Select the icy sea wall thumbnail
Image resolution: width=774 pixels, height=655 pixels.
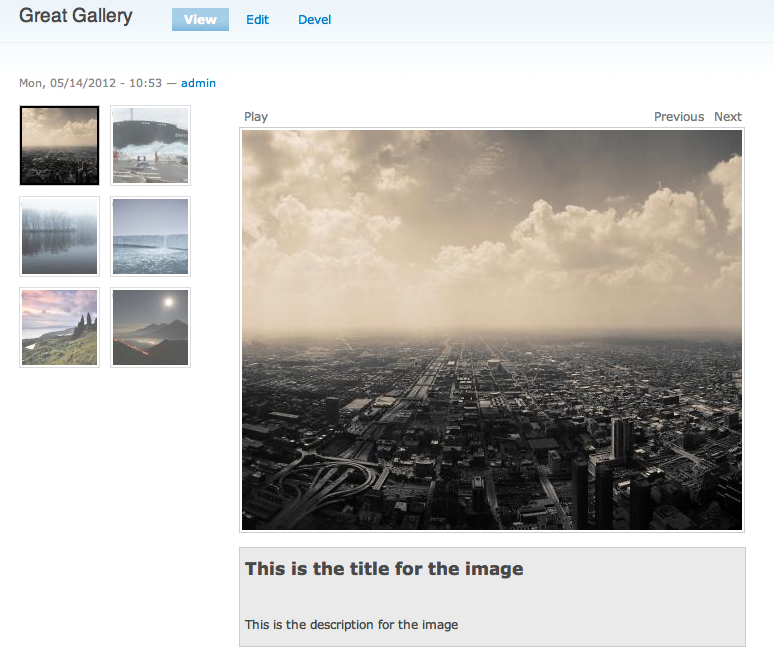tap(150, 236)
